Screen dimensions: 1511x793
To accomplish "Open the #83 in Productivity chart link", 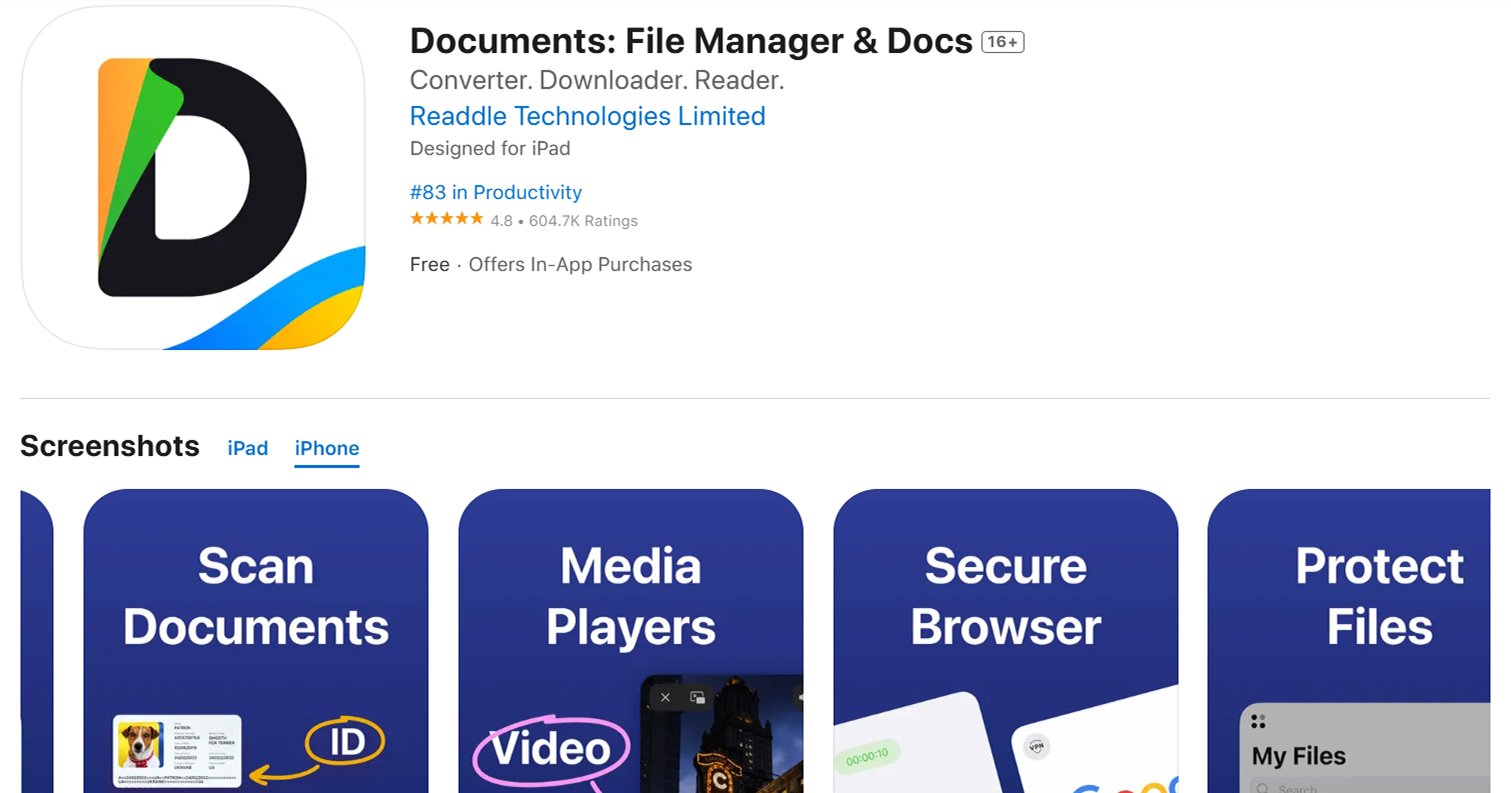I will click(x=495, y=192).
